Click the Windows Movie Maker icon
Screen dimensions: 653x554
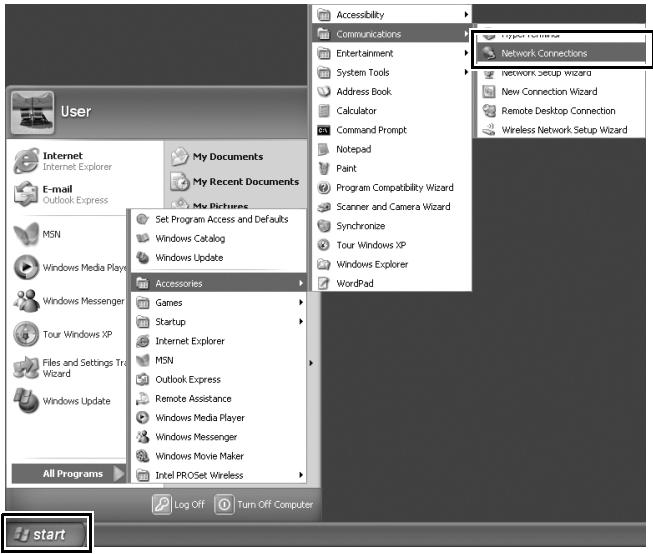[x=143, y=456]
